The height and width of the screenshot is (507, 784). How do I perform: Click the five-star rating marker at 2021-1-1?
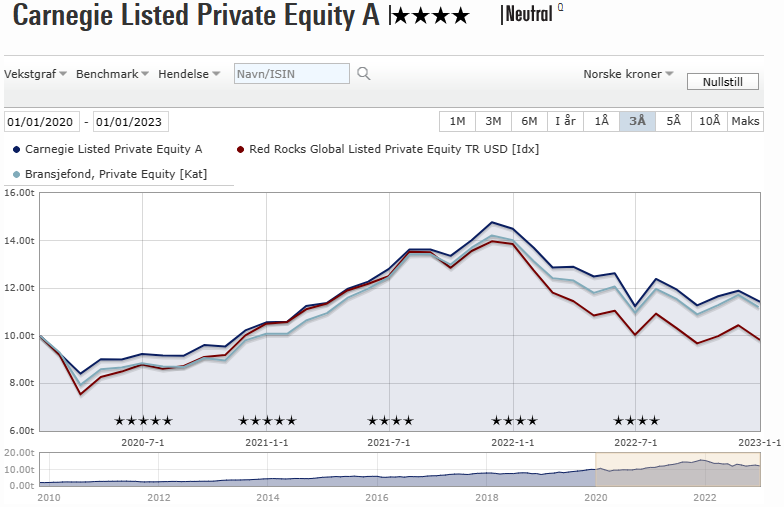click(x=267, y=420)
